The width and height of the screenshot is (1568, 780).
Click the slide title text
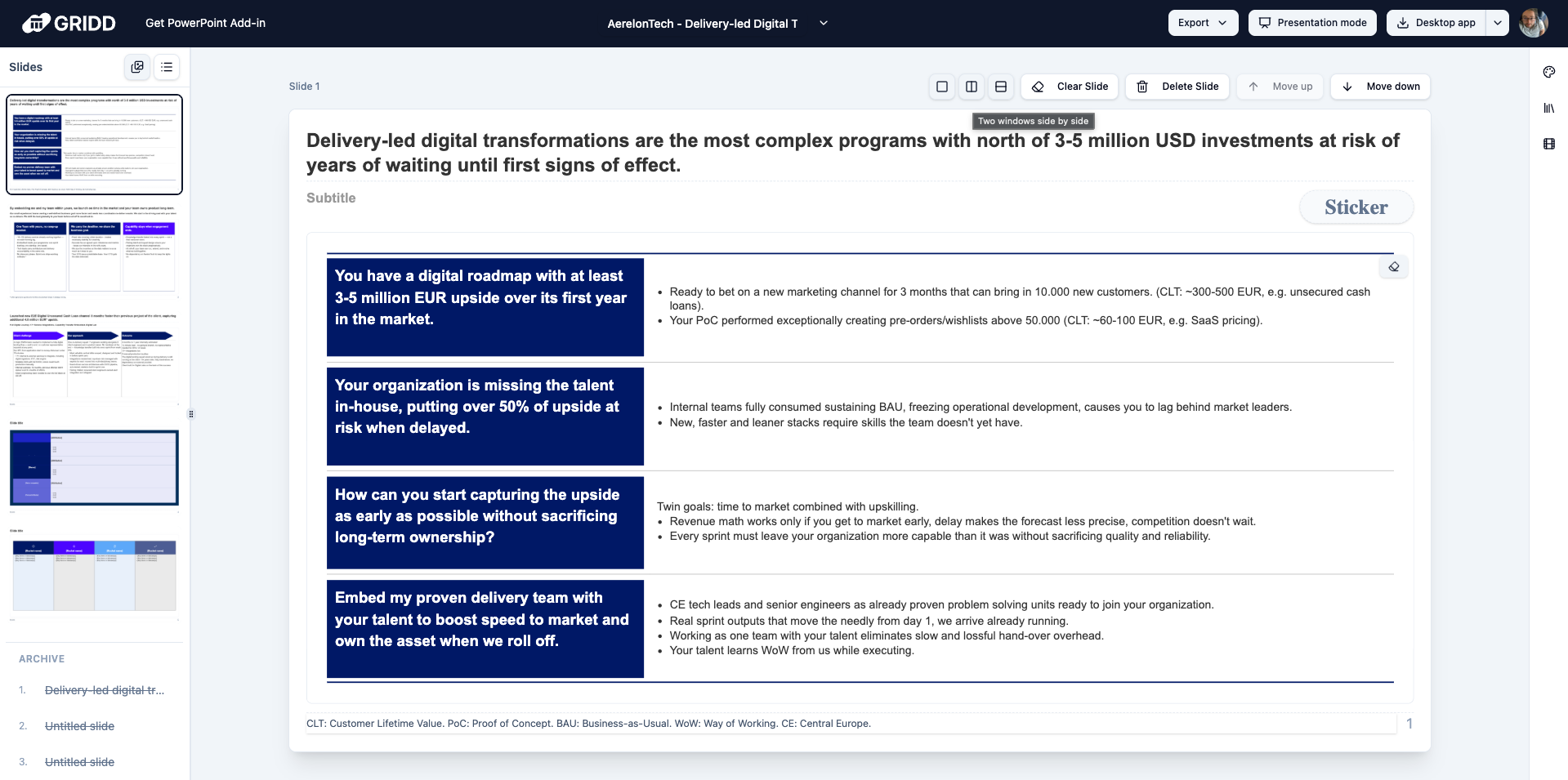tap(852, 153)
